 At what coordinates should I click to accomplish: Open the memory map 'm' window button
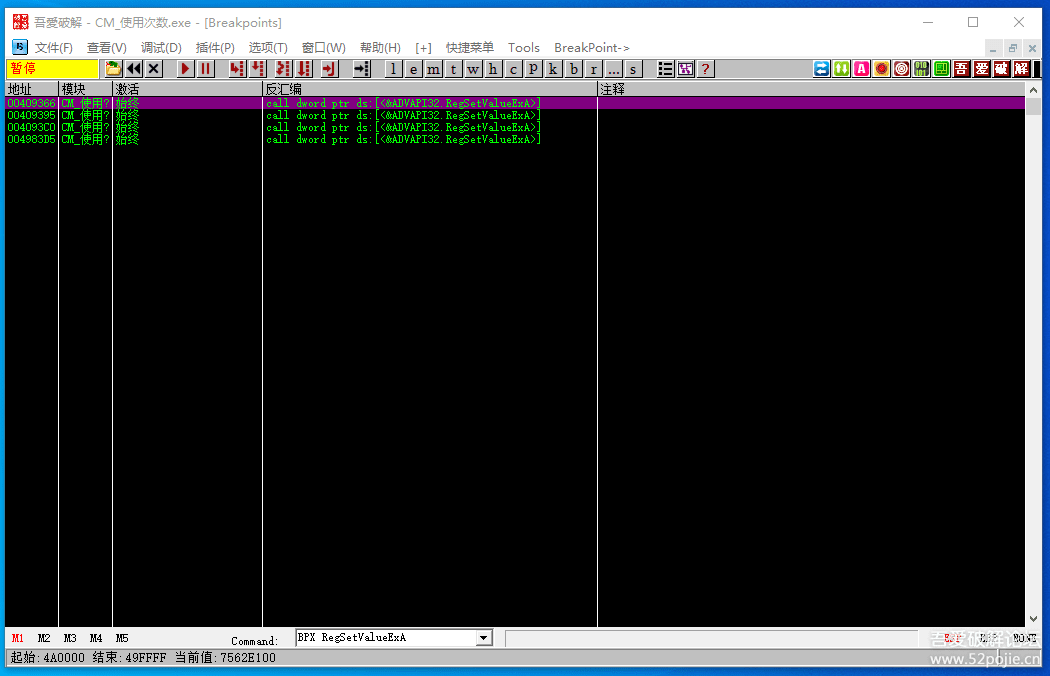pos(433,69)
